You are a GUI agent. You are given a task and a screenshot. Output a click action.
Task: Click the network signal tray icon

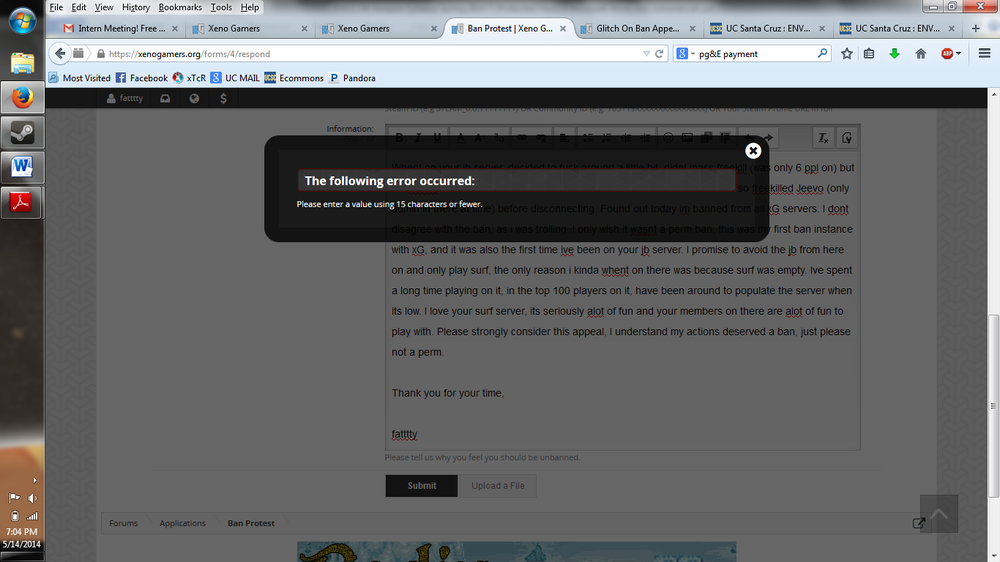[x=32, y=515]
